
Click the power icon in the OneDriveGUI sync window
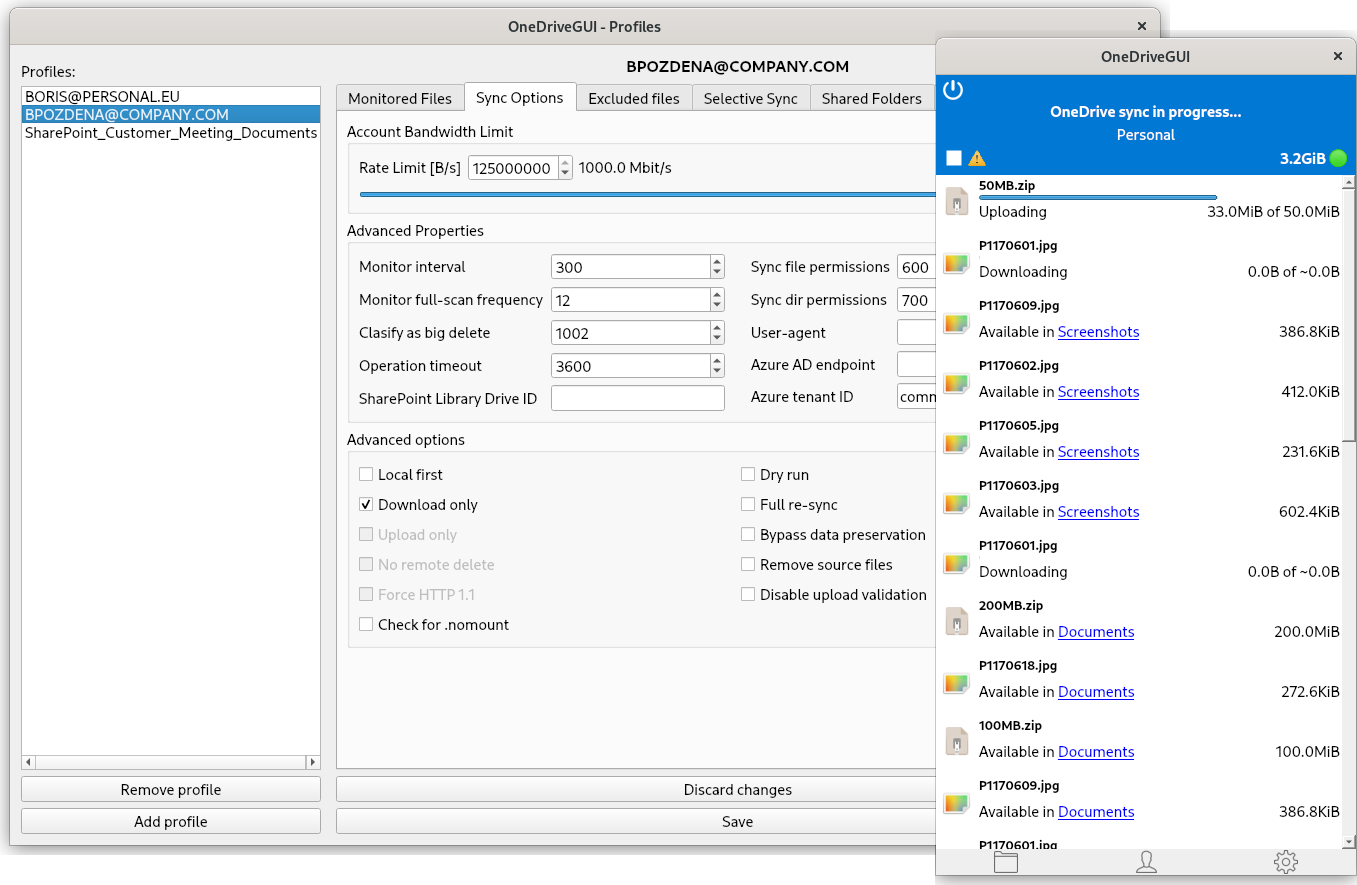coord(953,90)
